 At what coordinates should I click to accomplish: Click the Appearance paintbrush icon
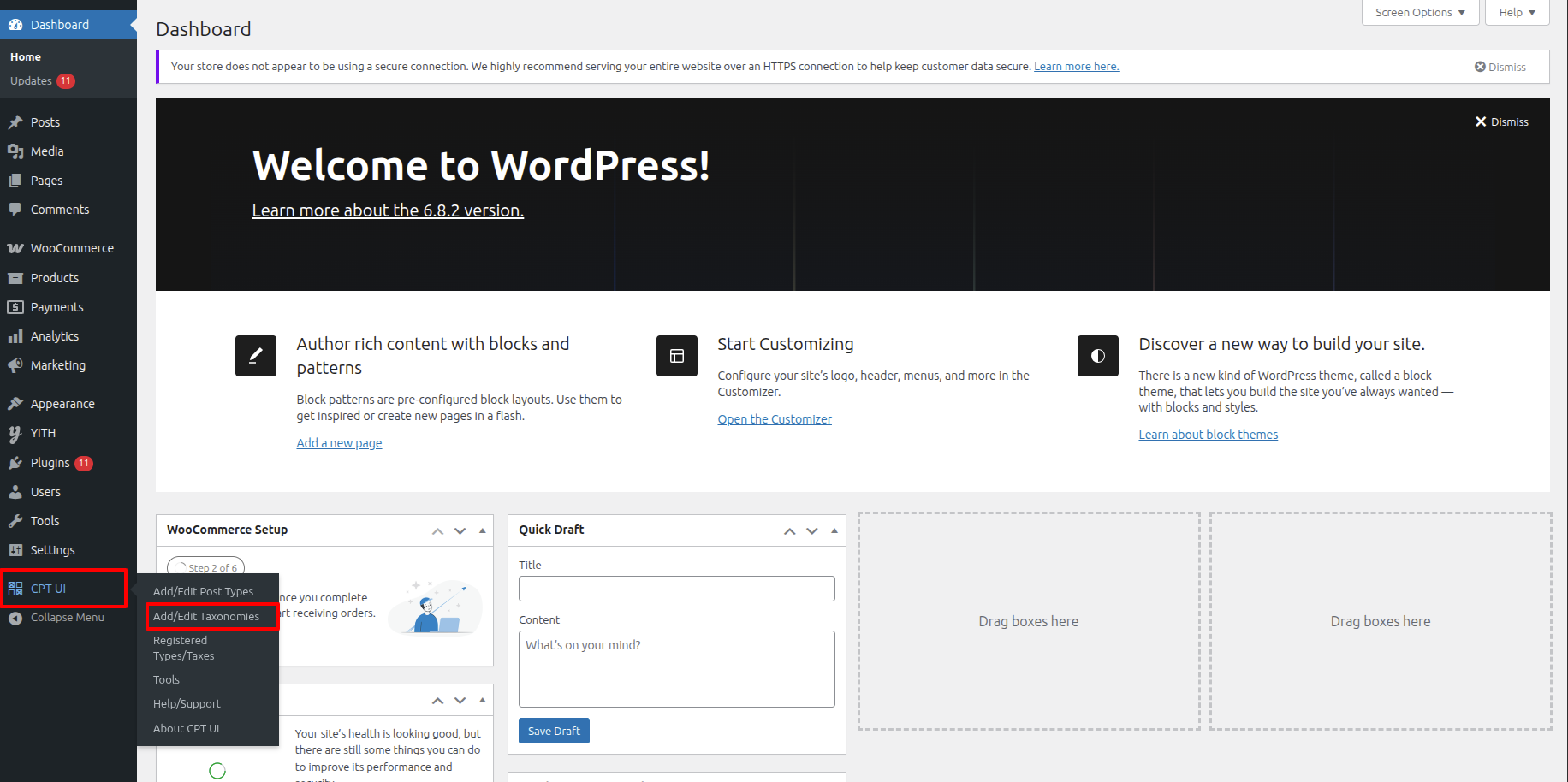point(15,404)
